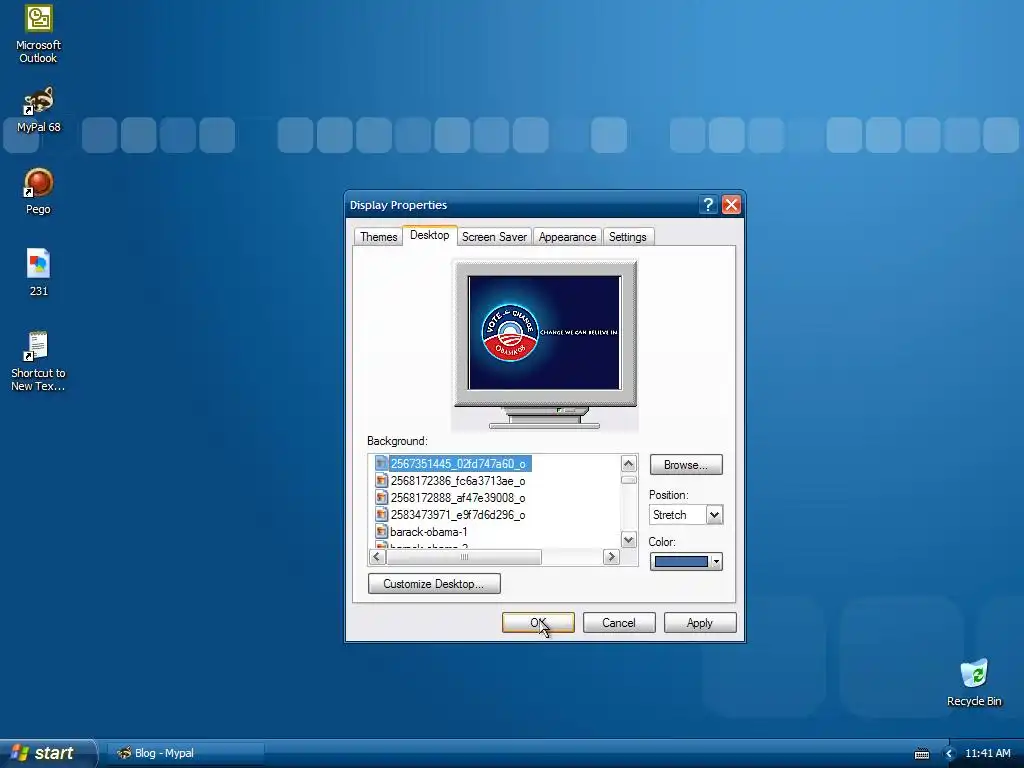Select background barack-obama-1

point(428,532)
